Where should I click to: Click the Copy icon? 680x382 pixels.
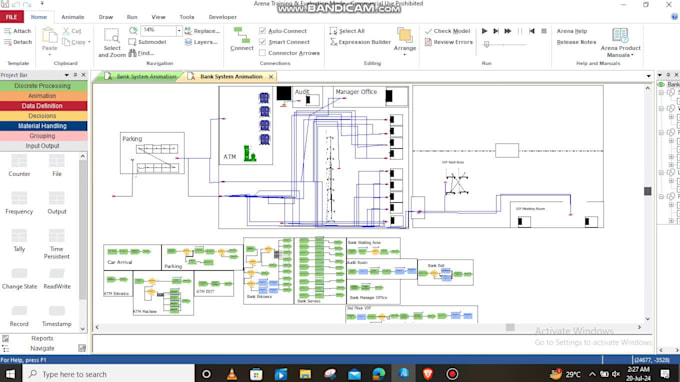coord(66,42)
